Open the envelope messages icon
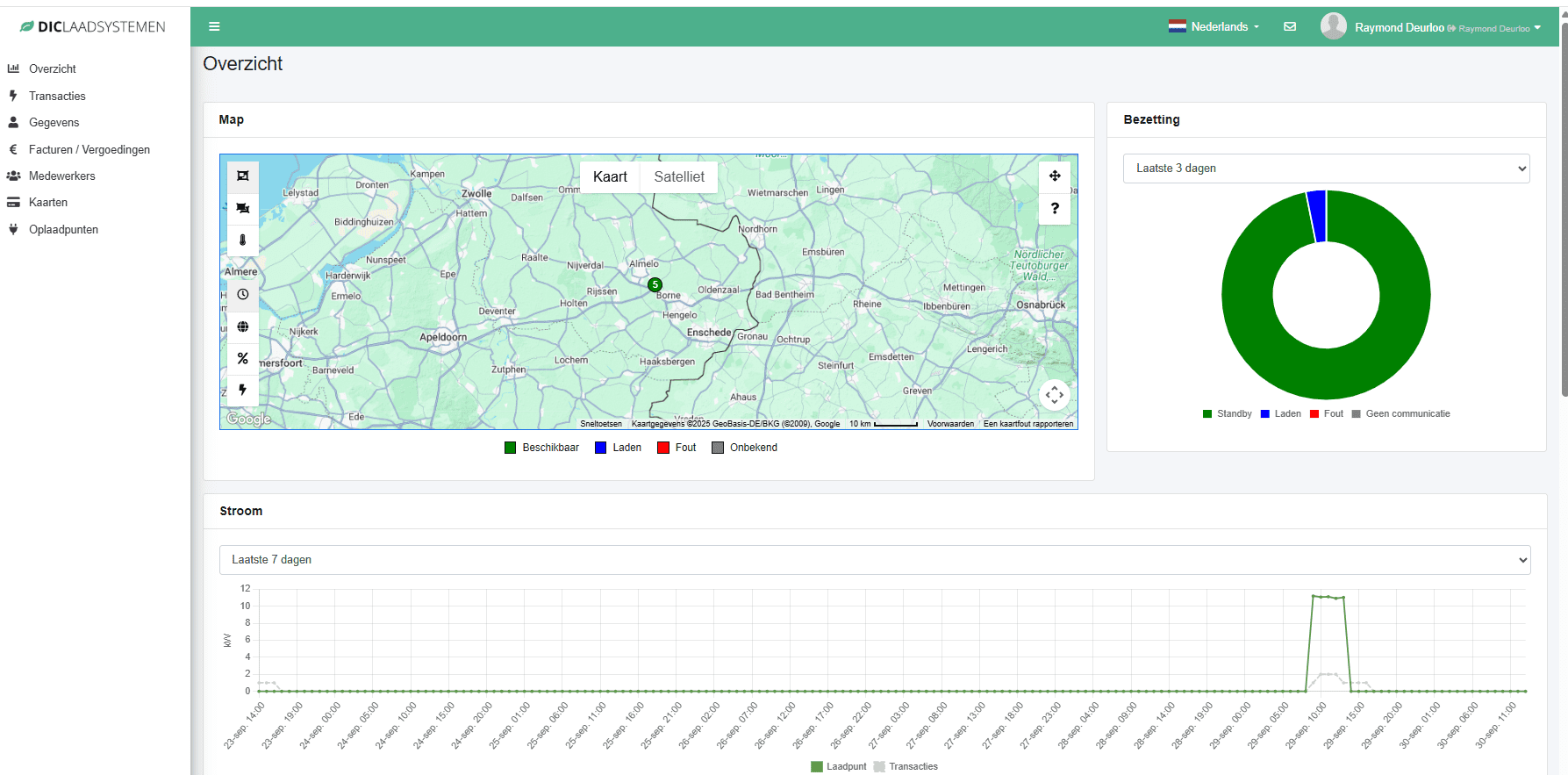The width and height of the screenshot is (1568, 775). click(1290, 26)
